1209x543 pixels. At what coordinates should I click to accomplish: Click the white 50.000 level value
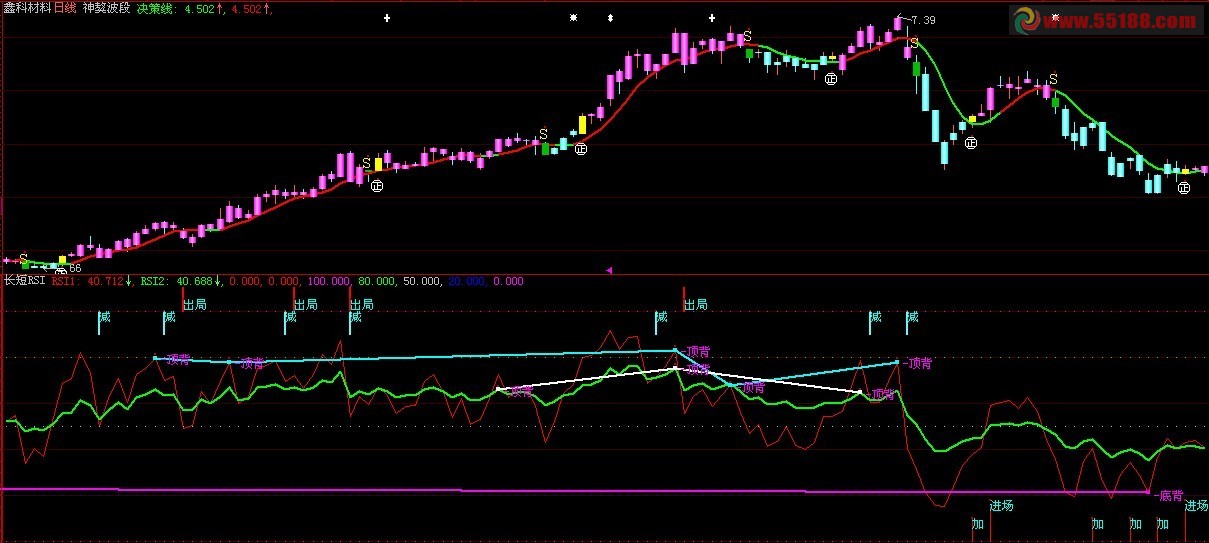[x=421, y=281]
